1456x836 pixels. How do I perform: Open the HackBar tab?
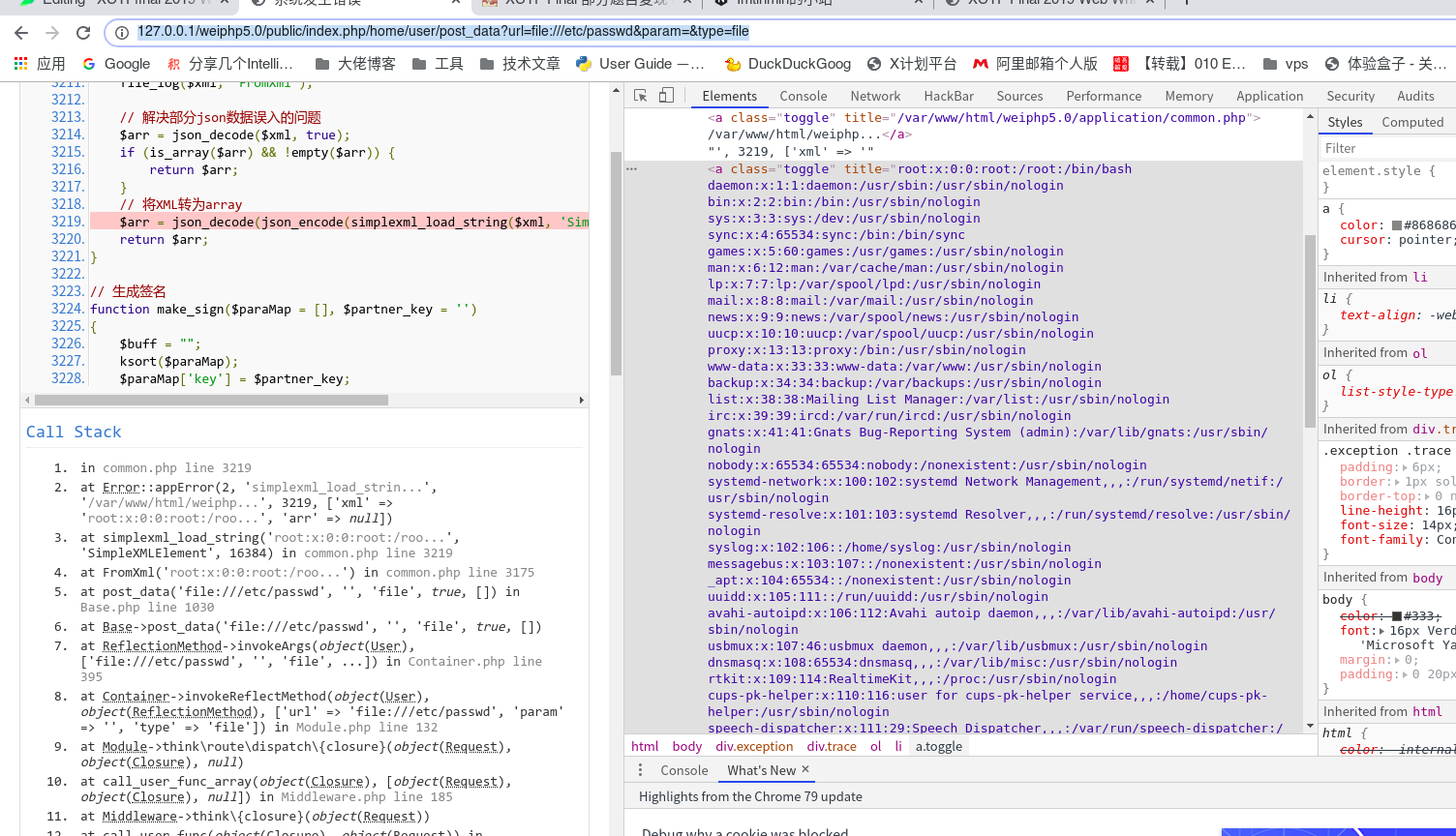click(949, 96)
